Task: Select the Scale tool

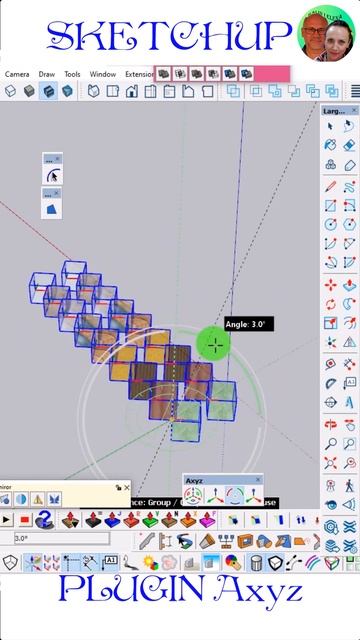Action: (330, 323)
